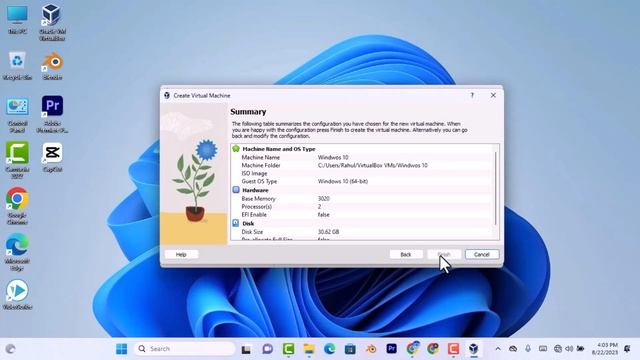Click the VirtualBox icon on the taskbar
Screen dimensions: 640x360
click(x=473, y=348)
